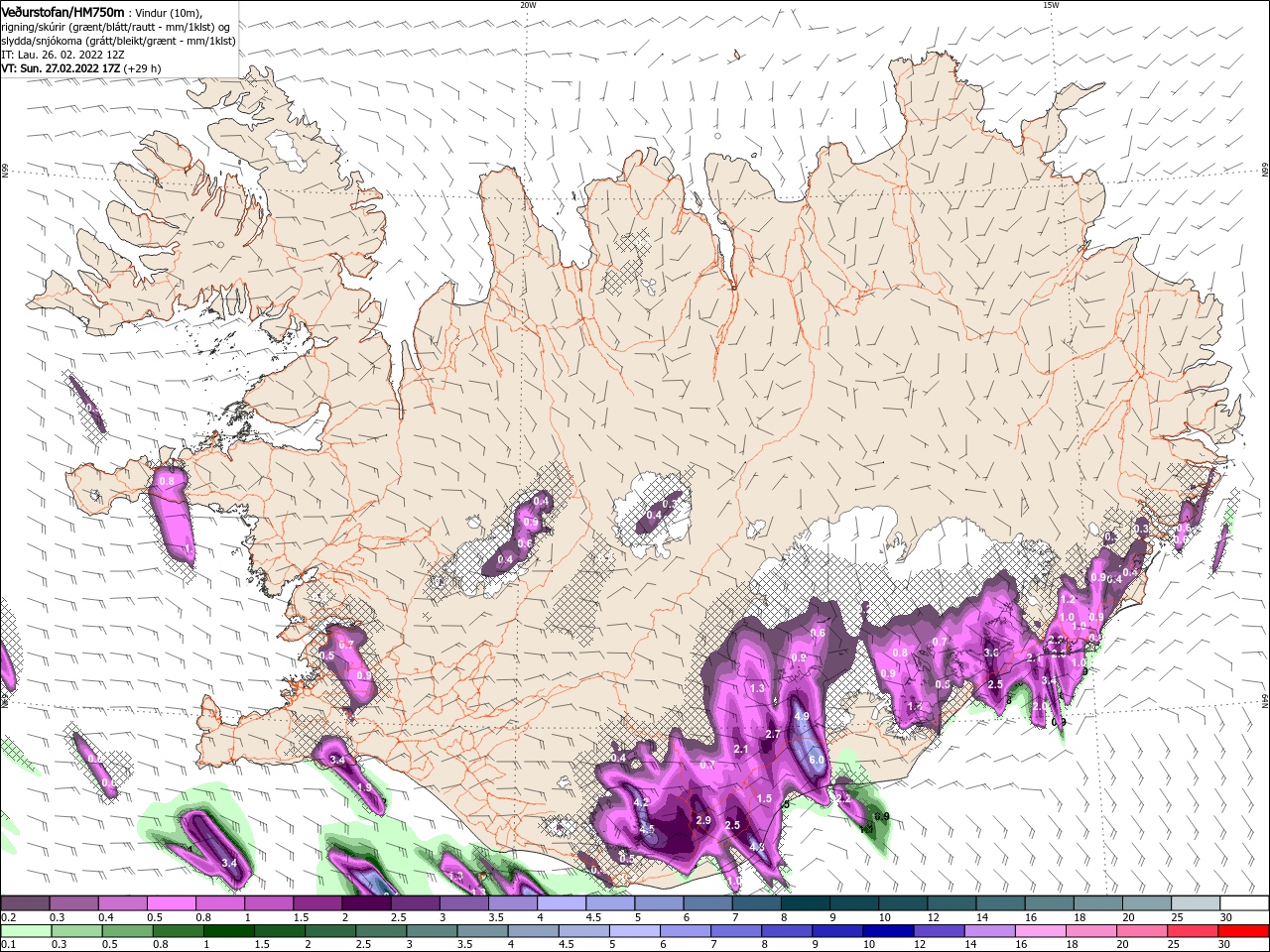
Task: Click the 6.0 precipitation value on the map
Action: pyautogui.click(x=817, y=760)
